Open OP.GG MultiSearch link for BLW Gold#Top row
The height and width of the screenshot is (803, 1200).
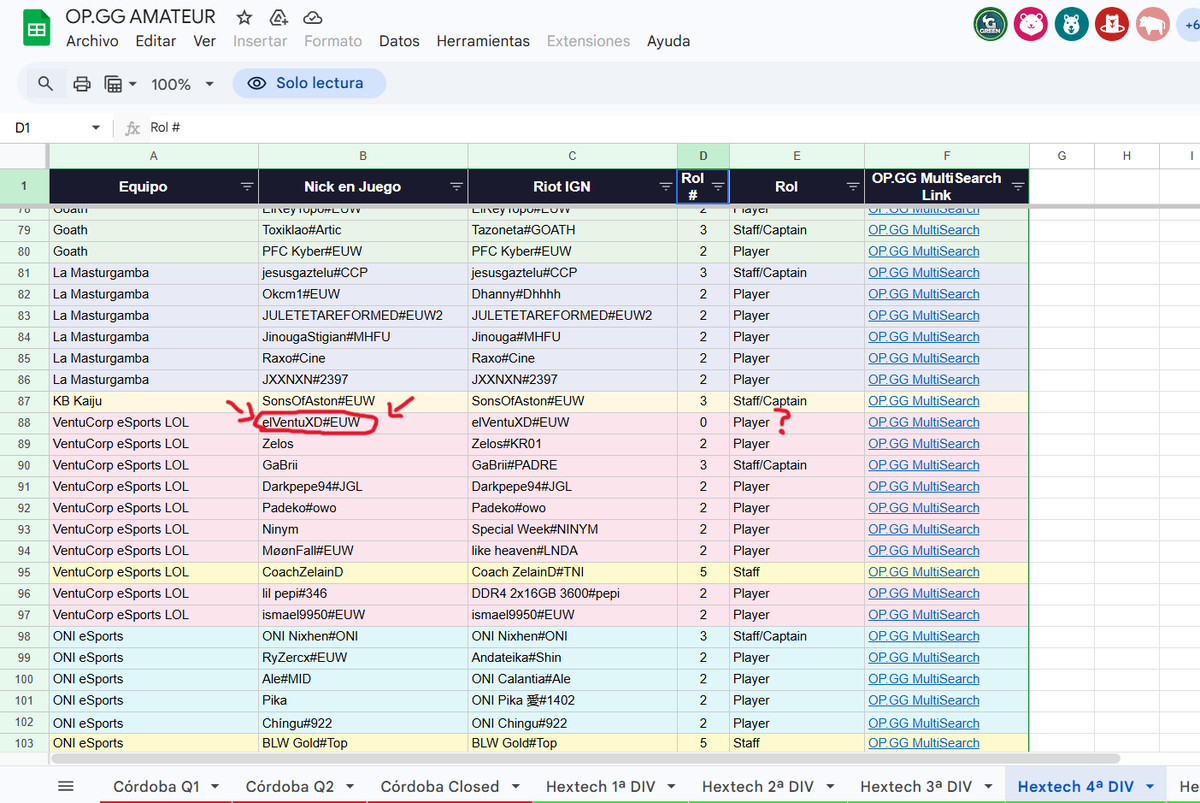[x=924, y=743]
